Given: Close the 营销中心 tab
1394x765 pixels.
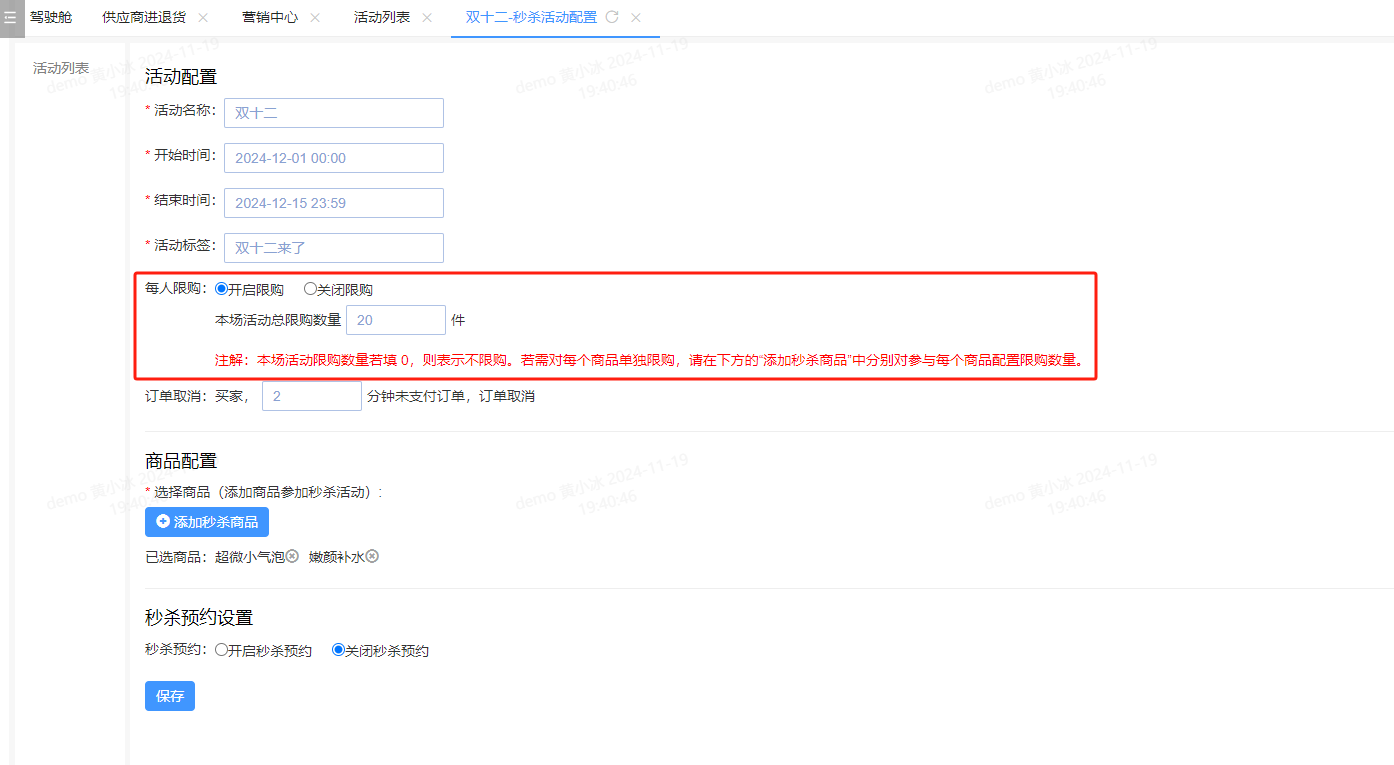Looking at the screenshot, I should [x=315, y=18].
